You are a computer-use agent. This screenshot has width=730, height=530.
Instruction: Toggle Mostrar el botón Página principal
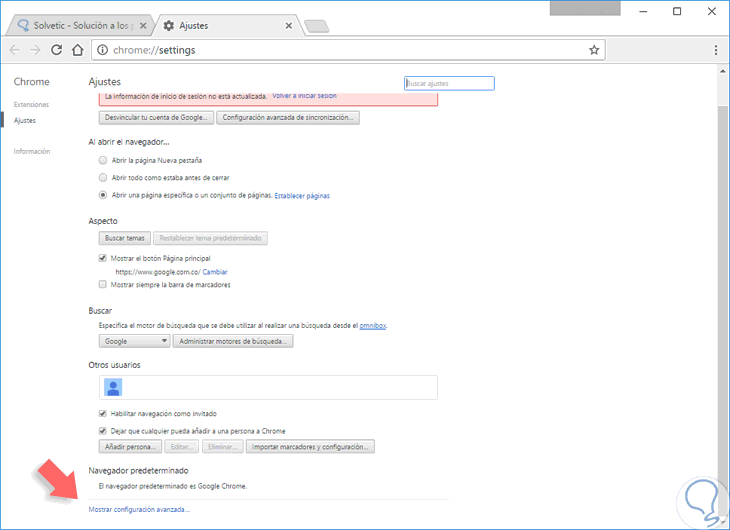(102, 258)
